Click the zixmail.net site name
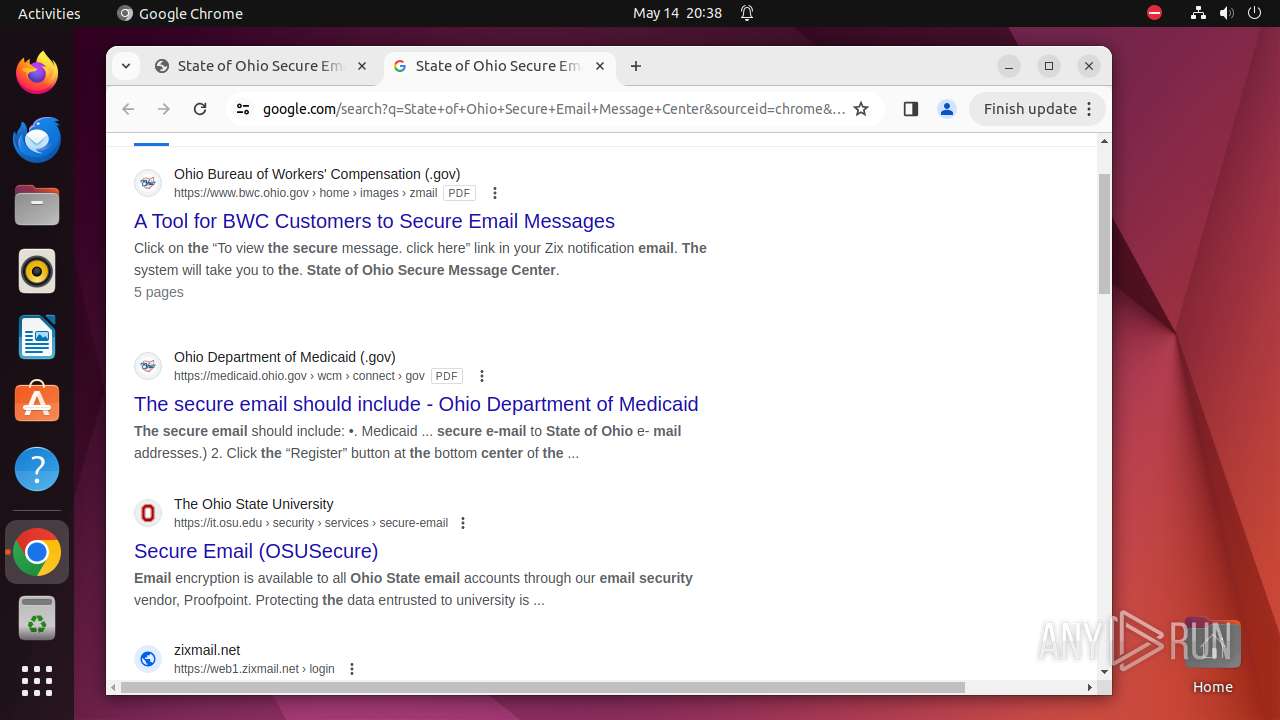Image resolution: width=1280 pixels, height=720 pixels. pyautogui.click(x=207, y=650)
